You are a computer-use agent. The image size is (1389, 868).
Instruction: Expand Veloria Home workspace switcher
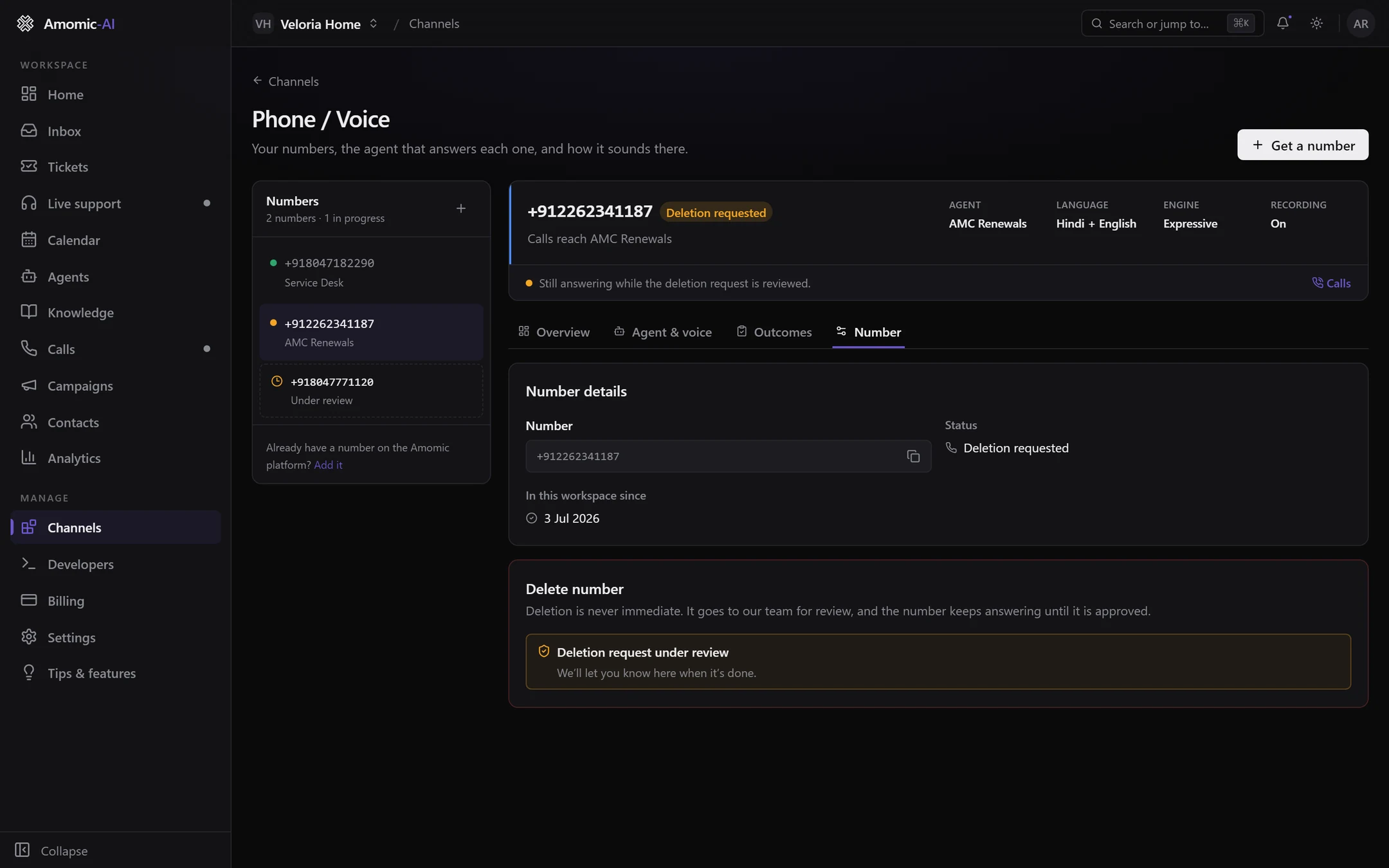tap(316, 24)
